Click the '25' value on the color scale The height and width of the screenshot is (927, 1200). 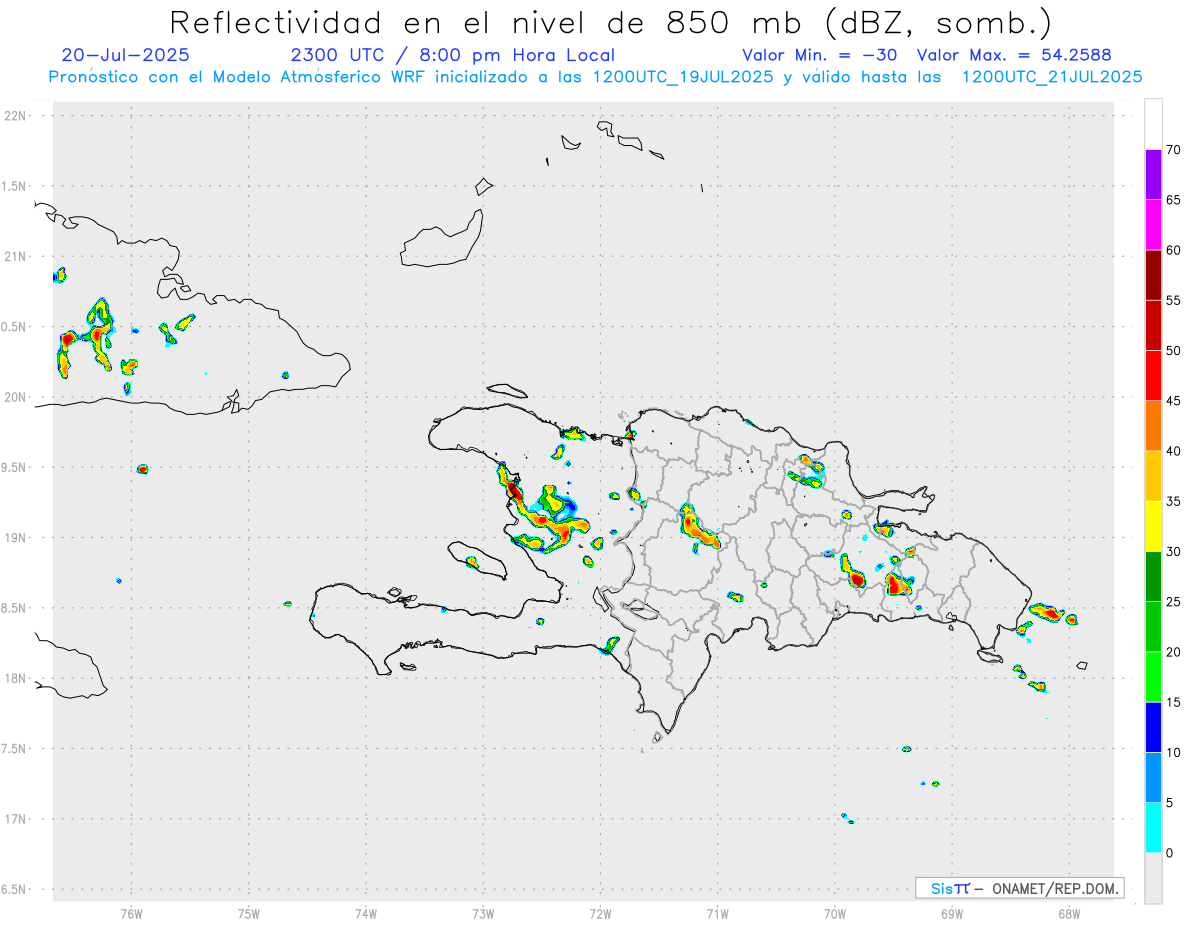[1173, 602]
